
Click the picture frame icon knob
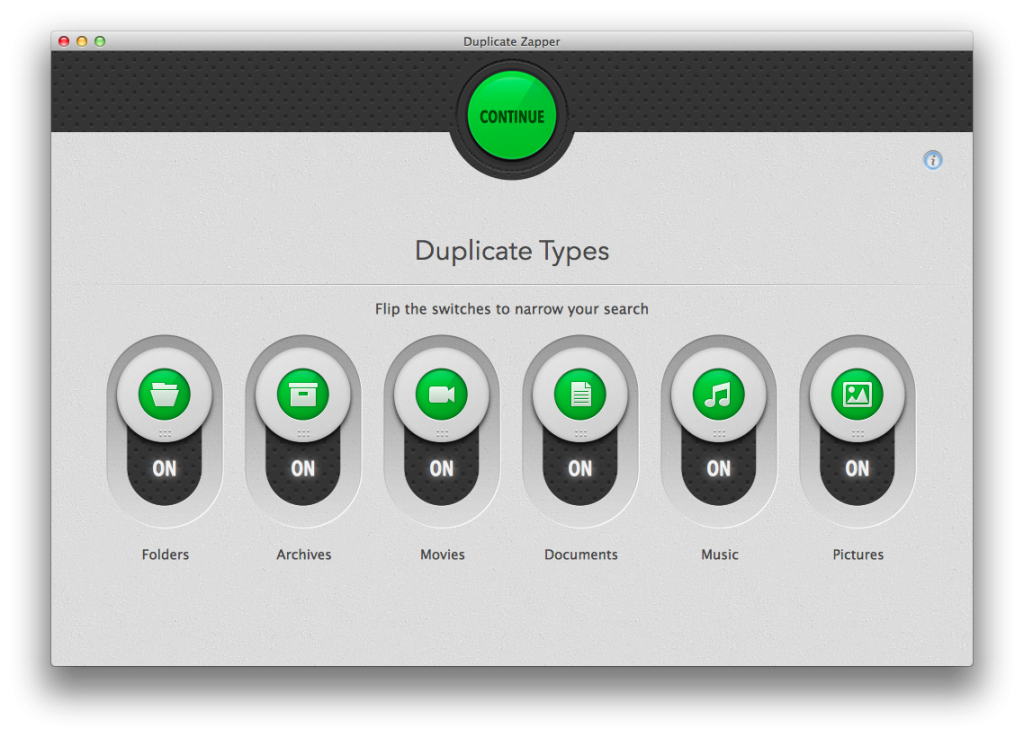pyautogui.click(x=857, y=394)
